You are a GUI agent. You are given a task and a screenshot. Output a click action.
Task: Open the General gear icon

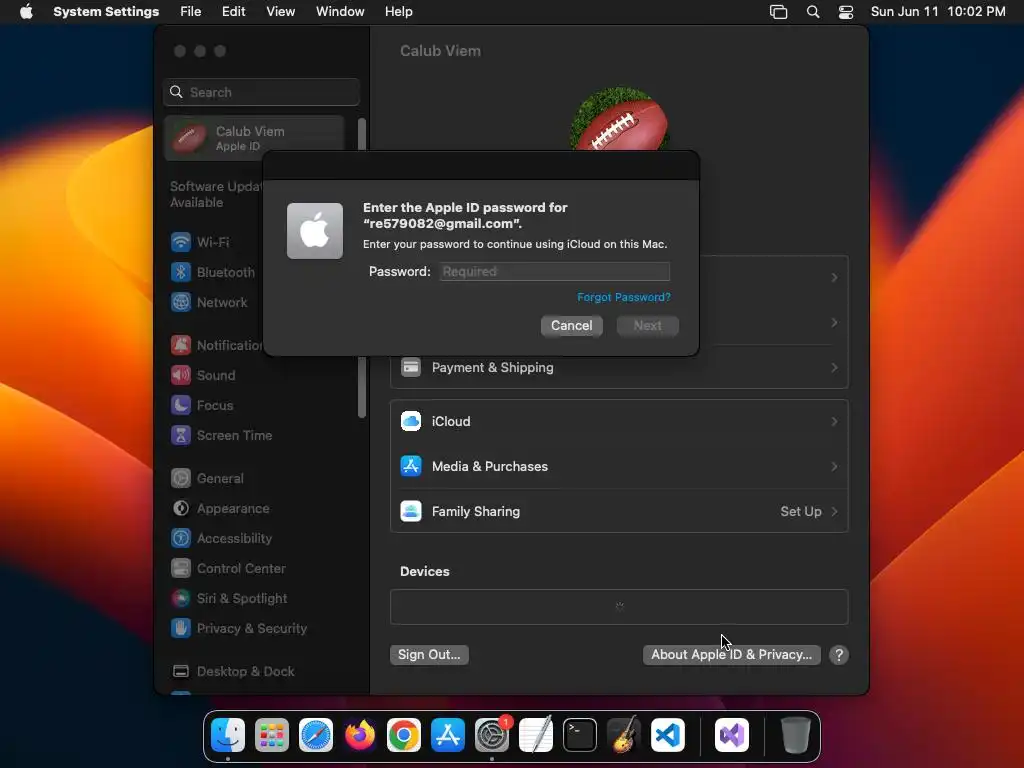click(181, 478)
